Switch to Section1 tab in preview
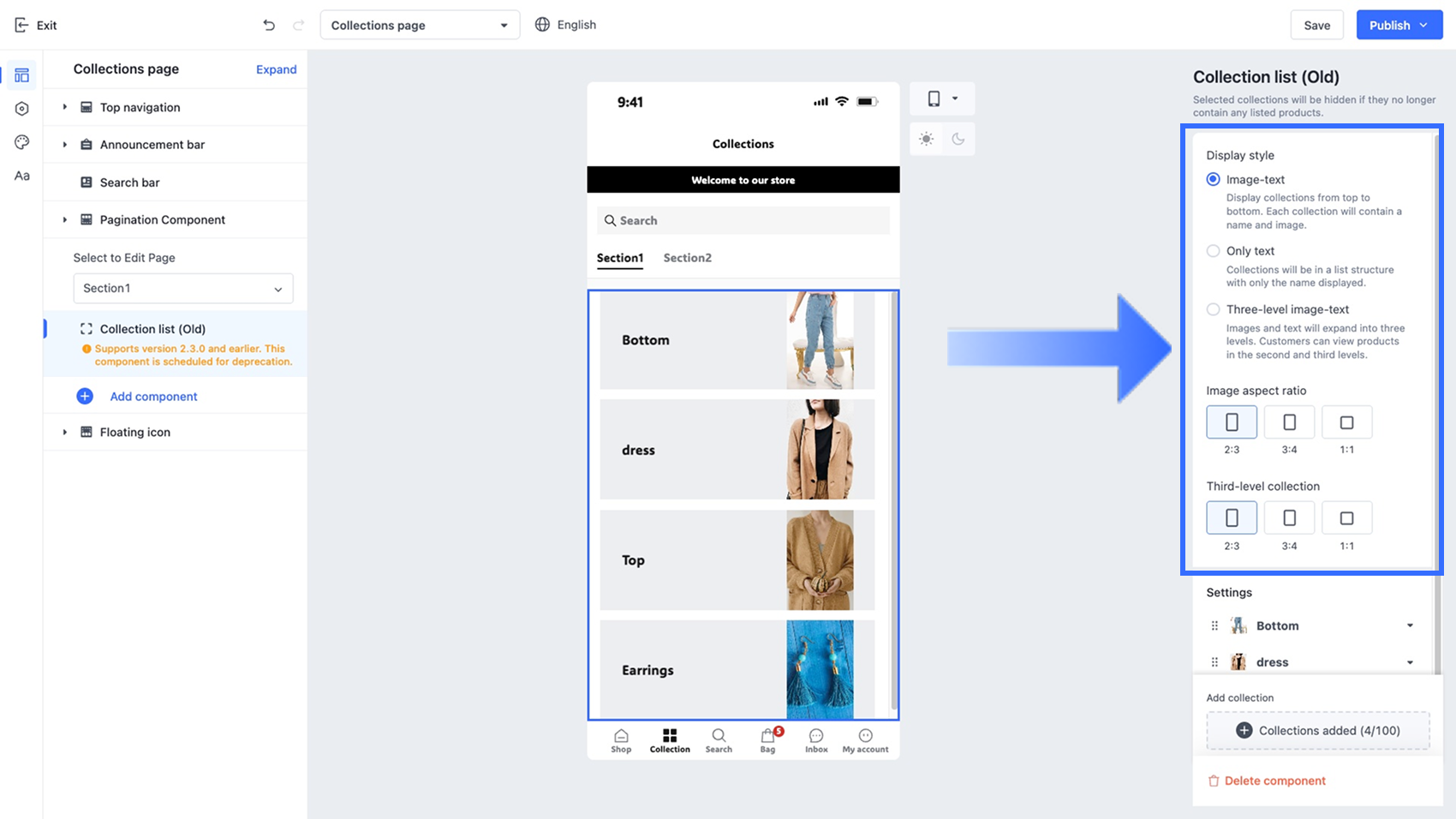 pos(620,258)
